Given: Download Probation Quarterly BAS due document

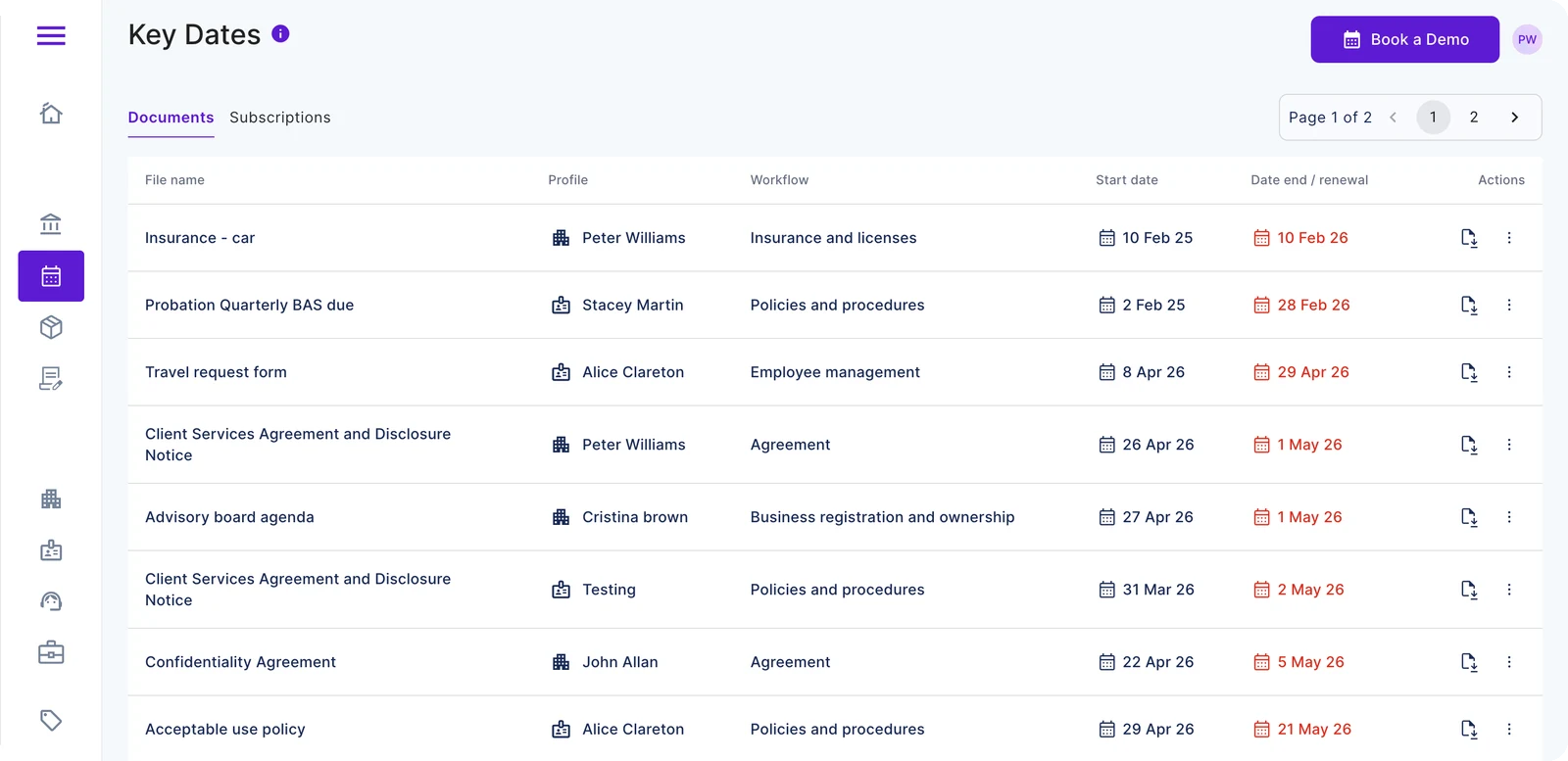Looking at the screenshot, I should [x=1469, y=306].
